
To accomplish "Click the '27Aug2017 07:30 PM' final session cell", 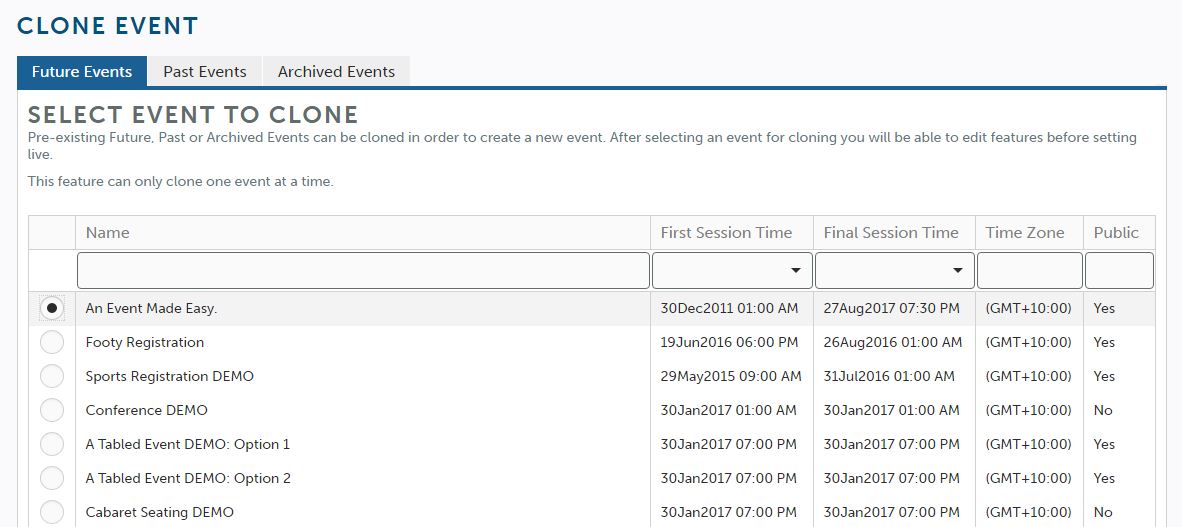I will [892, 308].
